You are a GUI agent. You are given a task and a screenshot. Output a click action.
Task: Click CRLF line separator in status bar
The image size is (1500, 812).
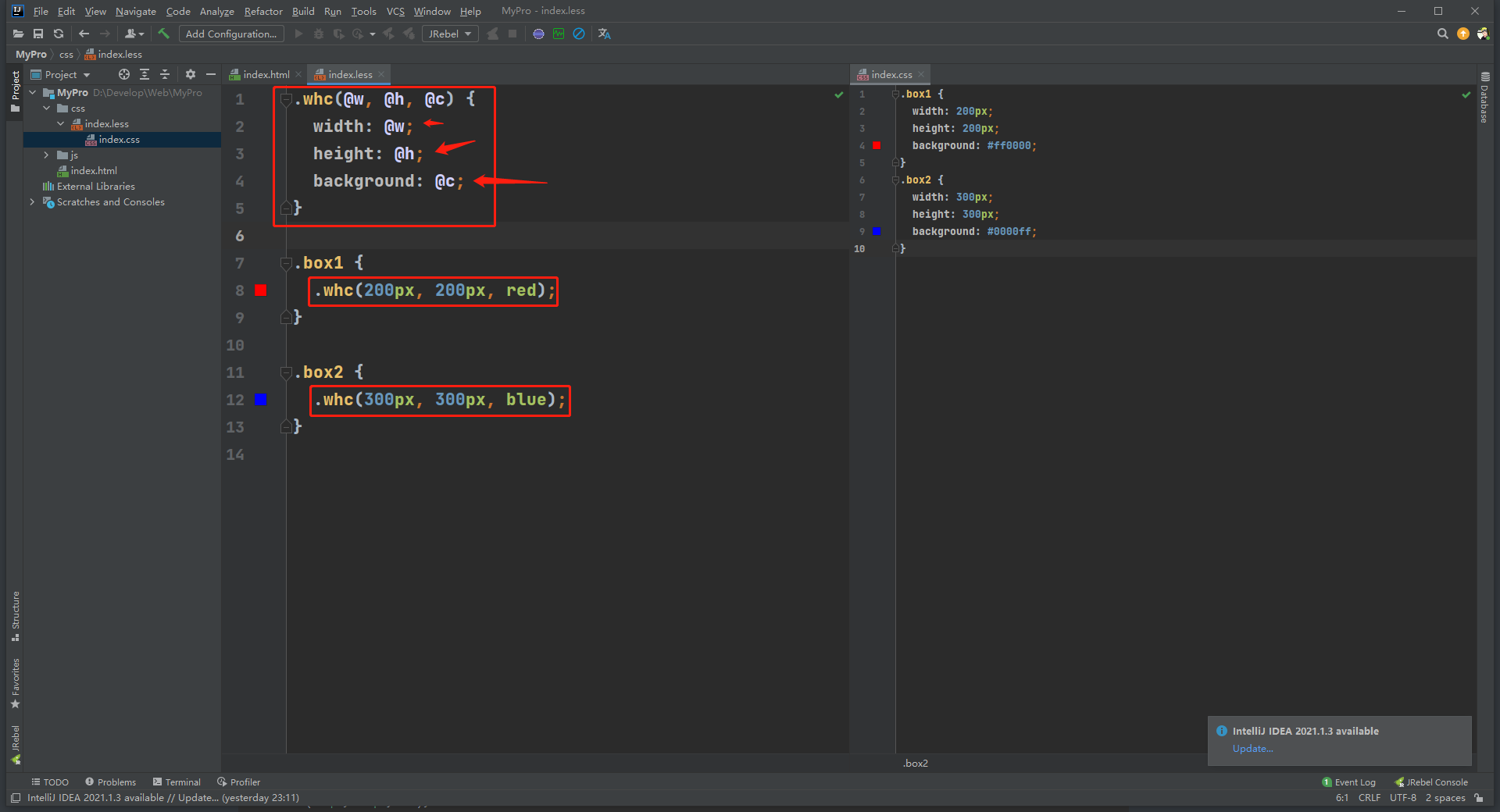click(x=1369, y=797)
